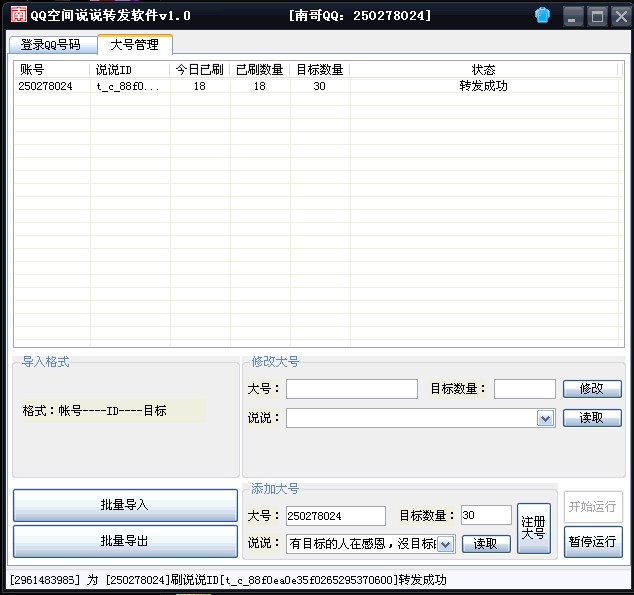The image size is (634, 595).
Task: Click 目标数量 field in 修改大号 group
Action: [x=524, y=389]
